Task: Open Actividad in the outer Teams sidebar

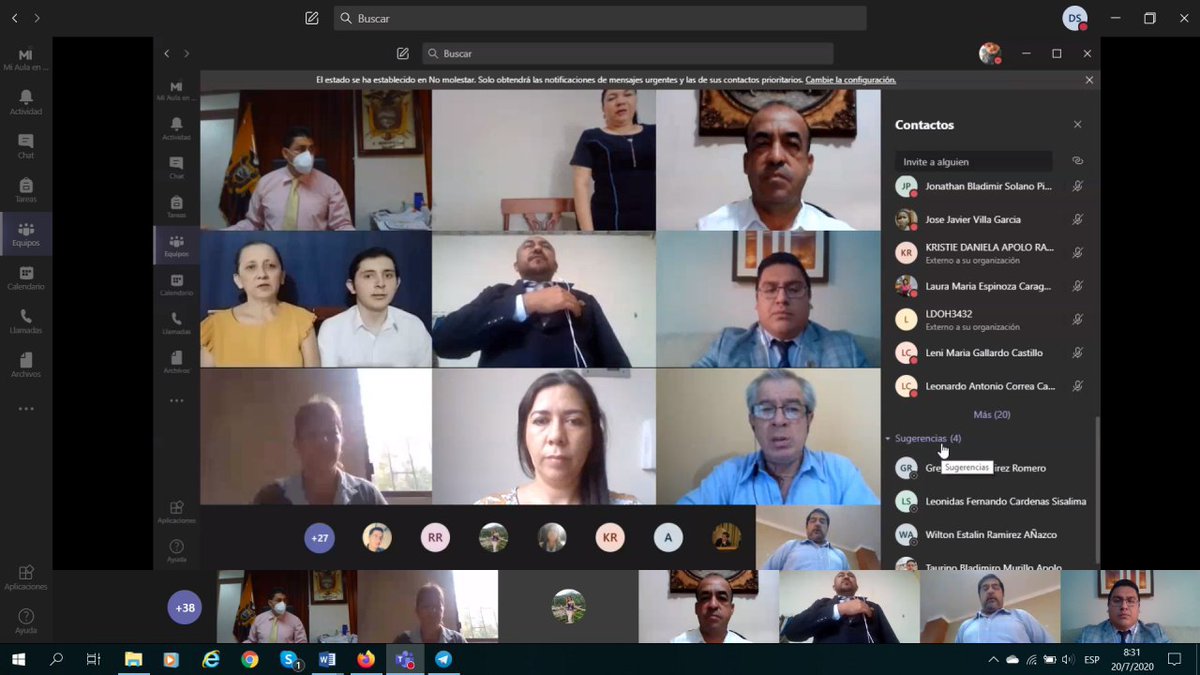Action: click(26, 101)
